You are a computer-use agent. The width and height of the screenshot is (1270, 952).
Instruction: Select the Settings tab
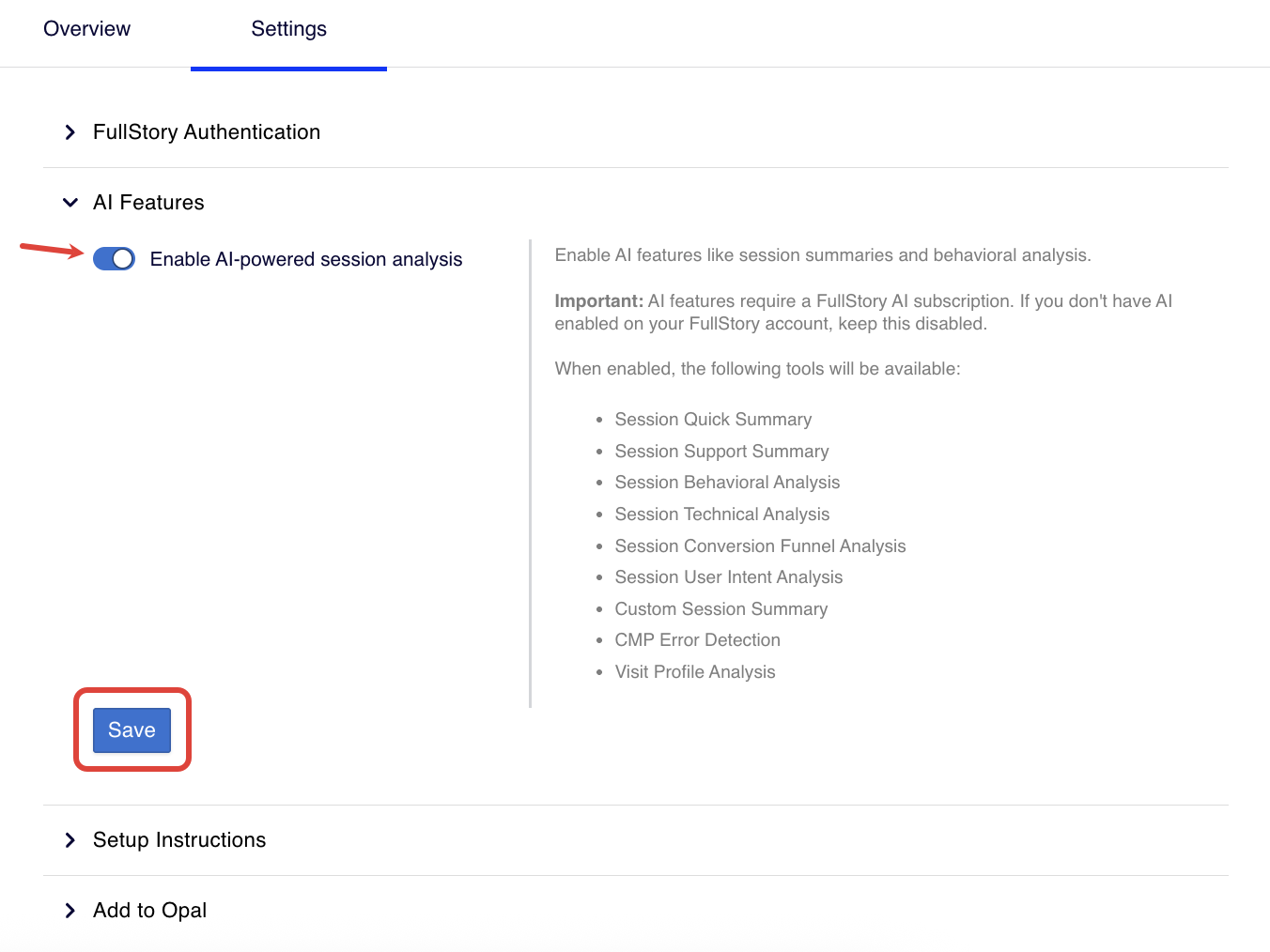(288, 29)
